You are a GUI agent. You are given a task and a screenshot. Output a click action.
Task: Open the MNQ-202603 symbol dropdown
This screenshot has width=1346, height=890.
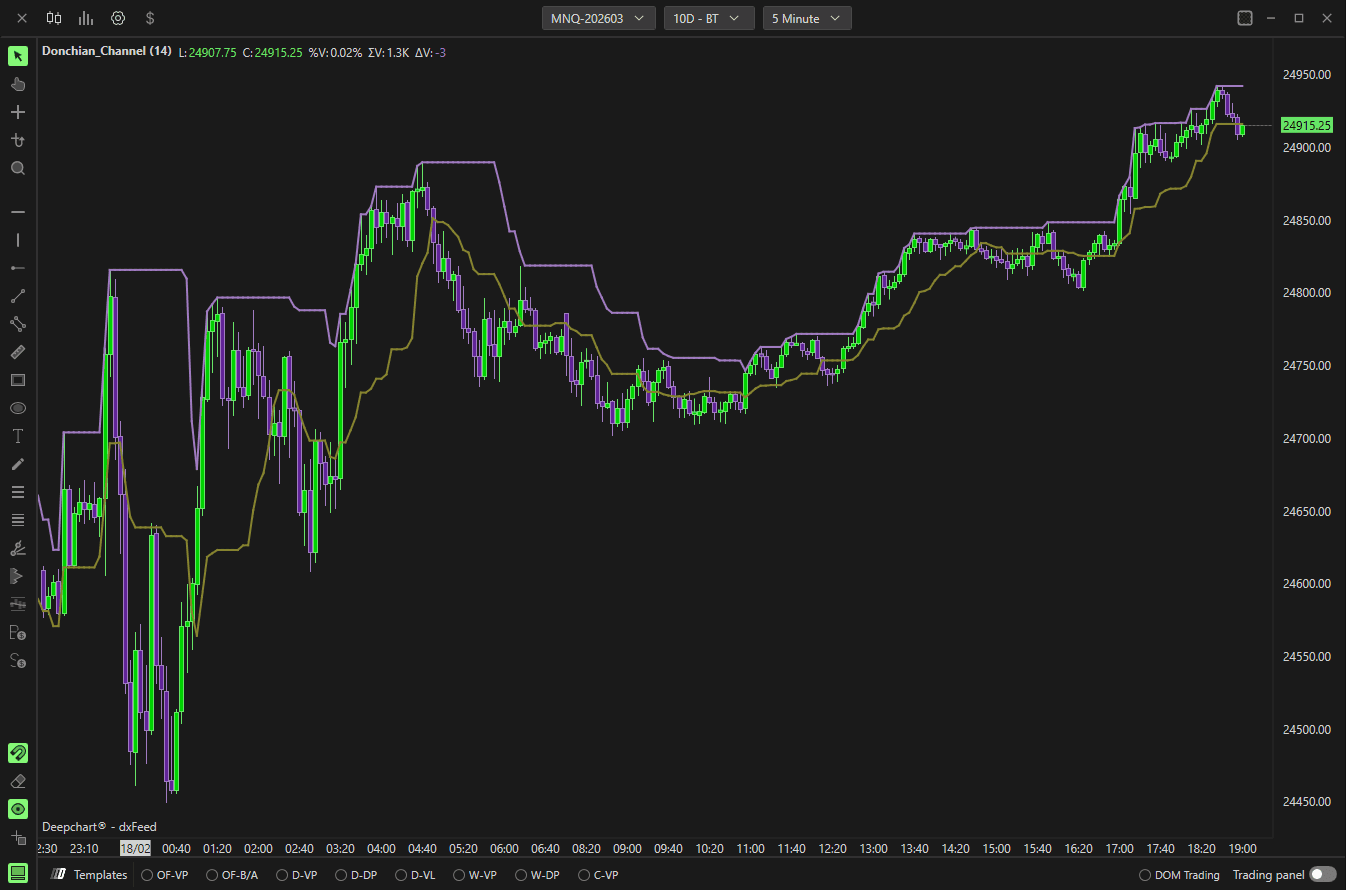(x=599, y=18)
